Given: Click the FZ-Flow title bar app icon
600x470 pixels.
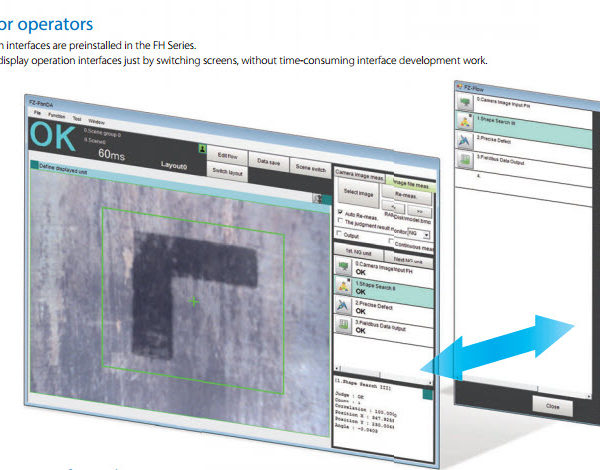Looking at the screenshot, I should pyautogui.click(x=459, y=86).
